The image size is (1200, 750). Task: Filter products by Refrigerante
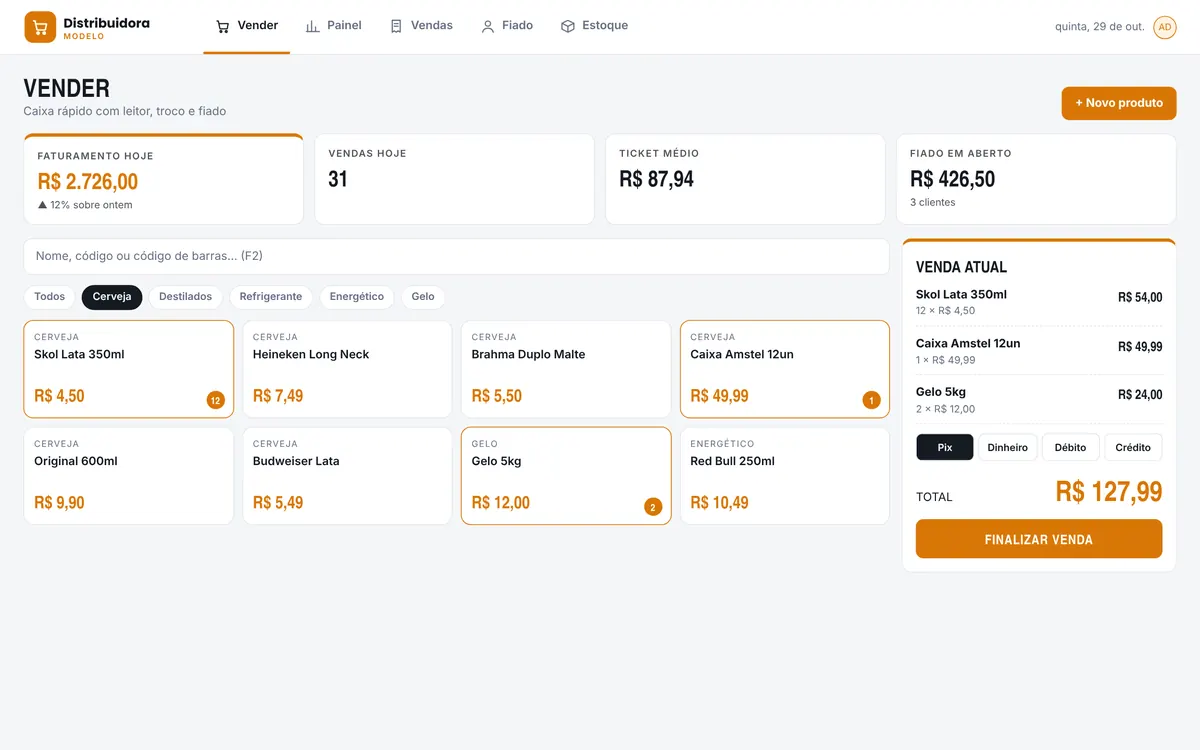[271, 297]
